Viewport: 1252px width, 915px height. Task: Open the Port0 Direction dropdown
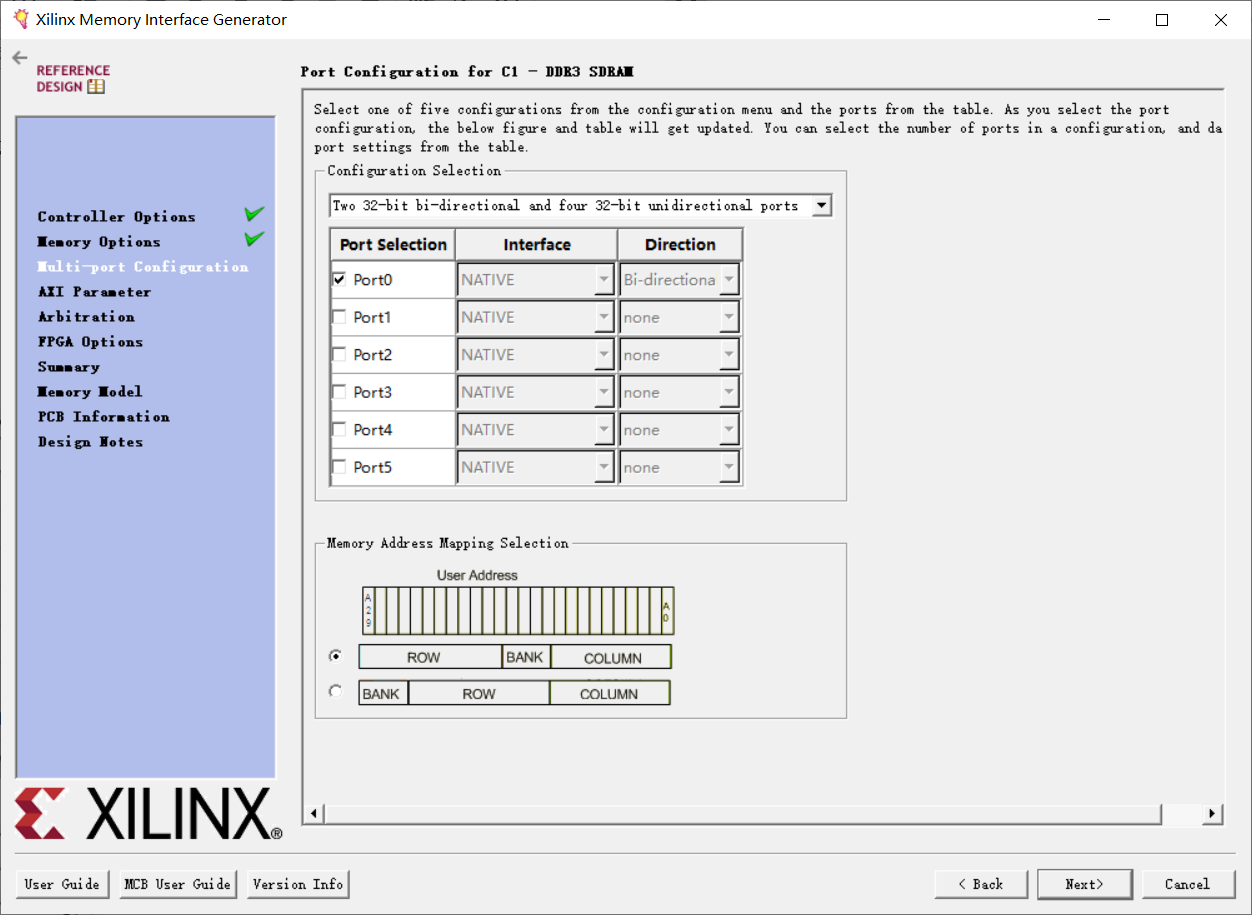click(x=679, y=280)
